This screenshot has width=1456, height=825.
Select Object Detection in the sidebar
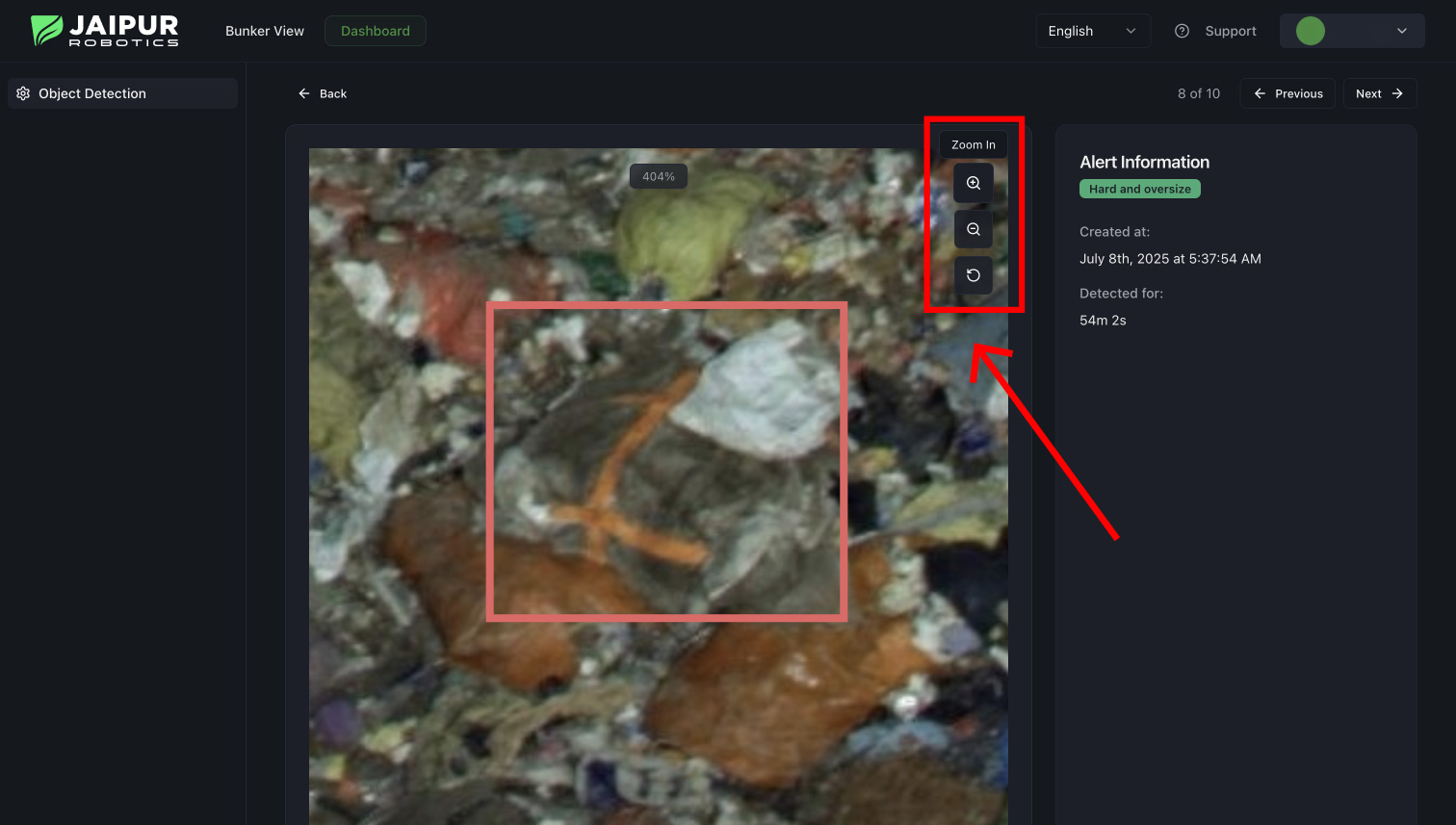[122, 93]
